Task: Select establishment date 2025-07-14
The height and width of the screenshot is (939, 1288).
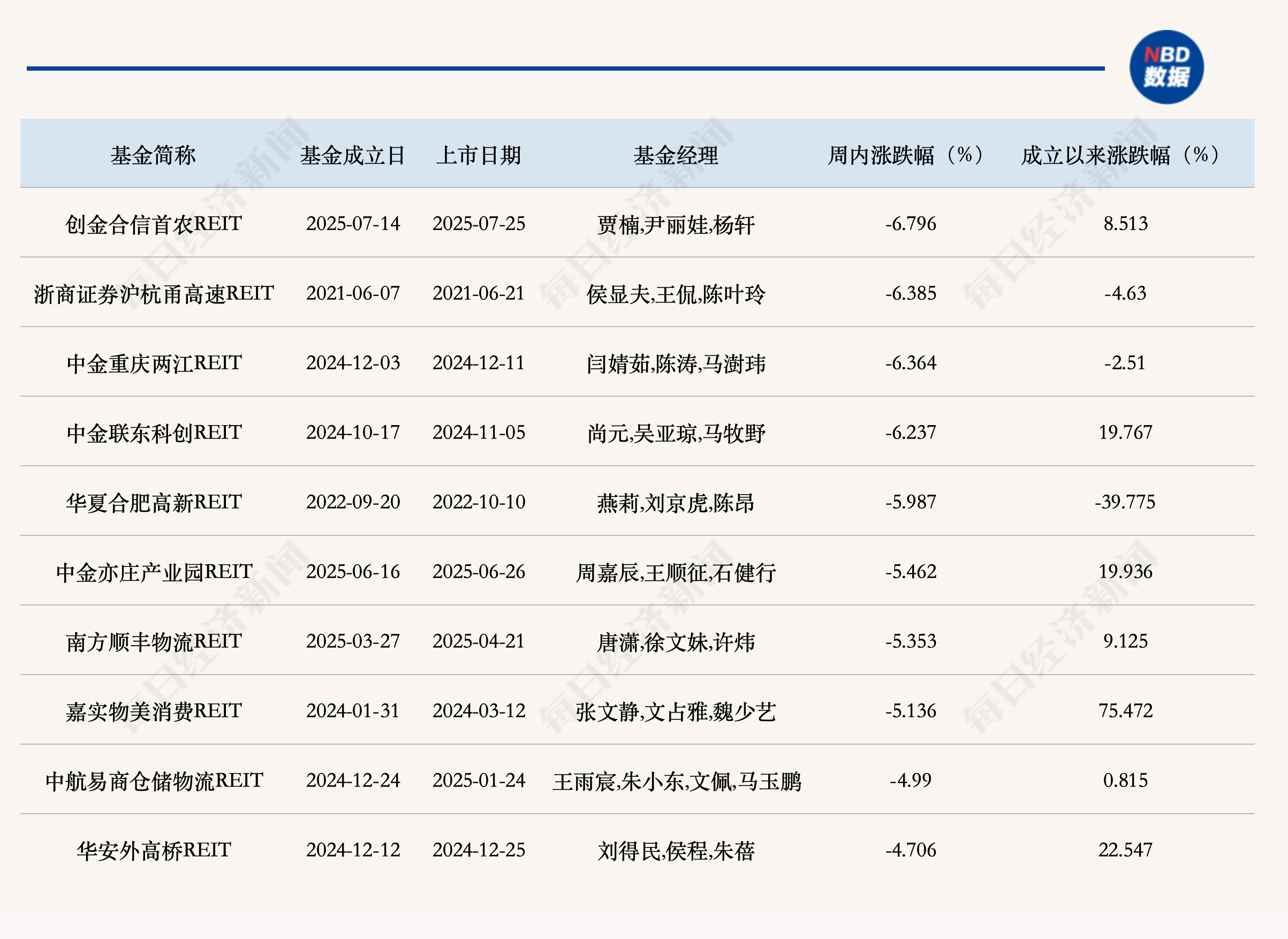Action: (353, 224)
